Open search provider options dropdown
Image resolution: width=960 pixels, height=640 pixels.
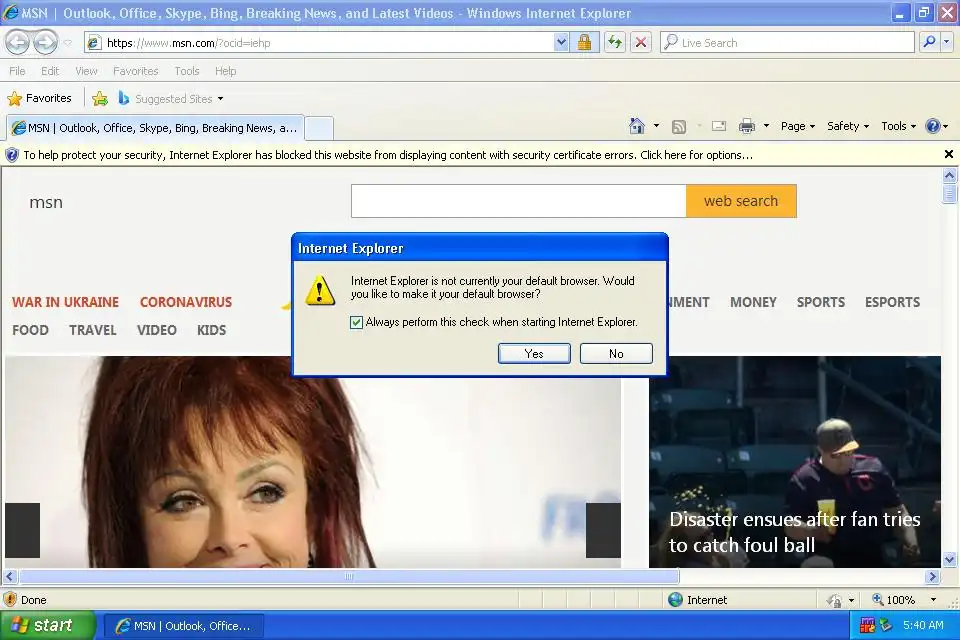tap(947, 42)
